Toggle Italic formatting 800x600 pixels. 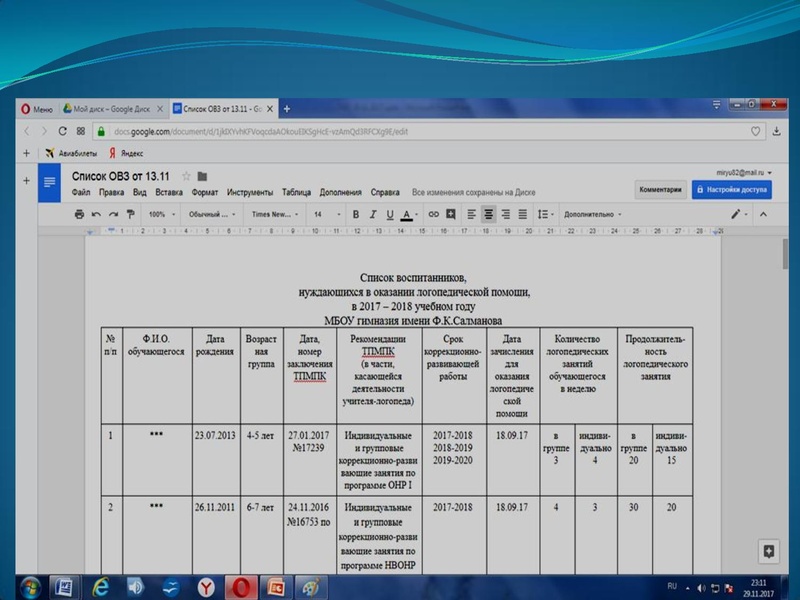tap(373, 214)
